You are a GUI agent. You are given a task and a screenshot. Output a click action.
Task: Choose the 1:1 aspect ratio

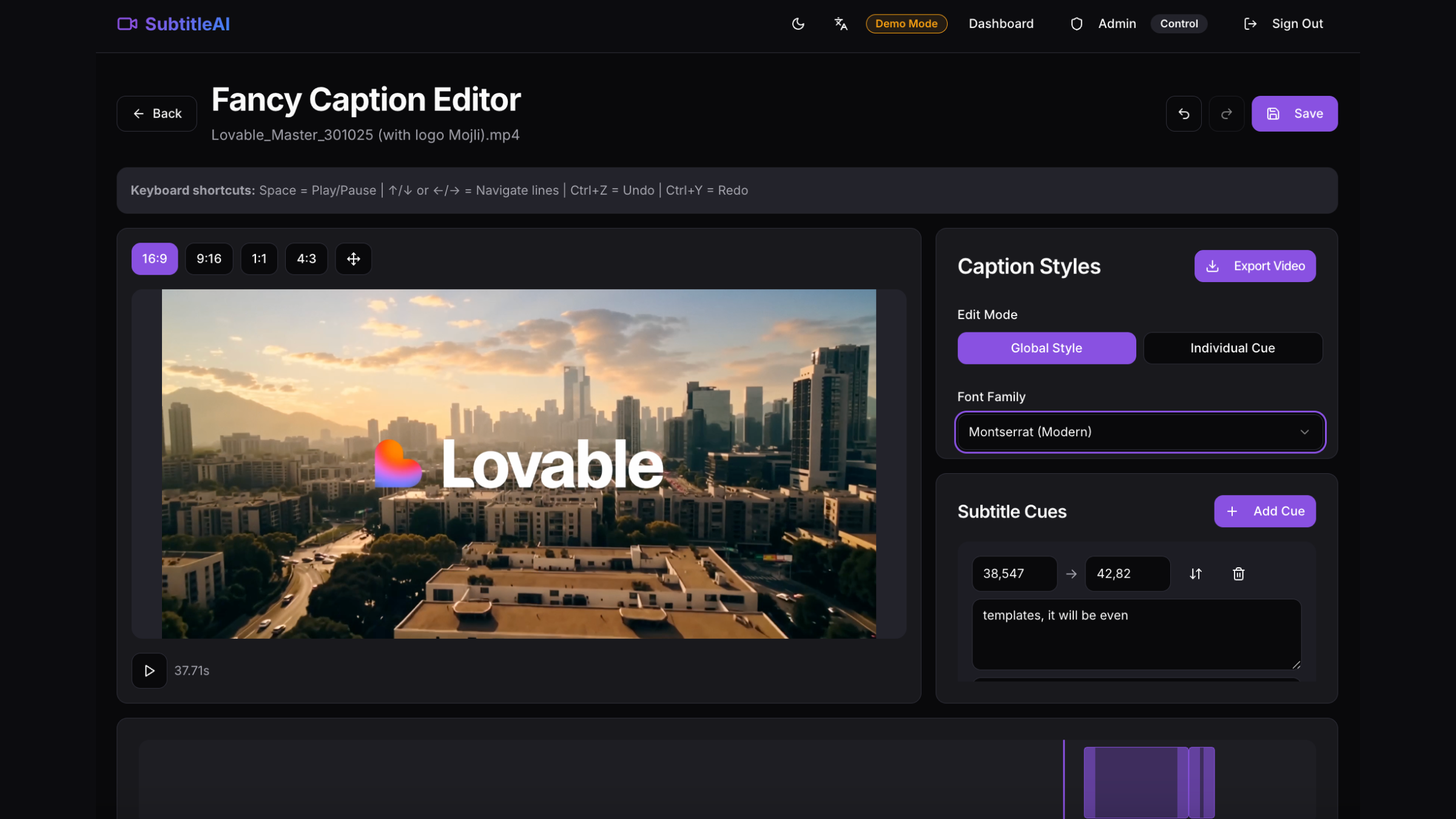point(259,259)
